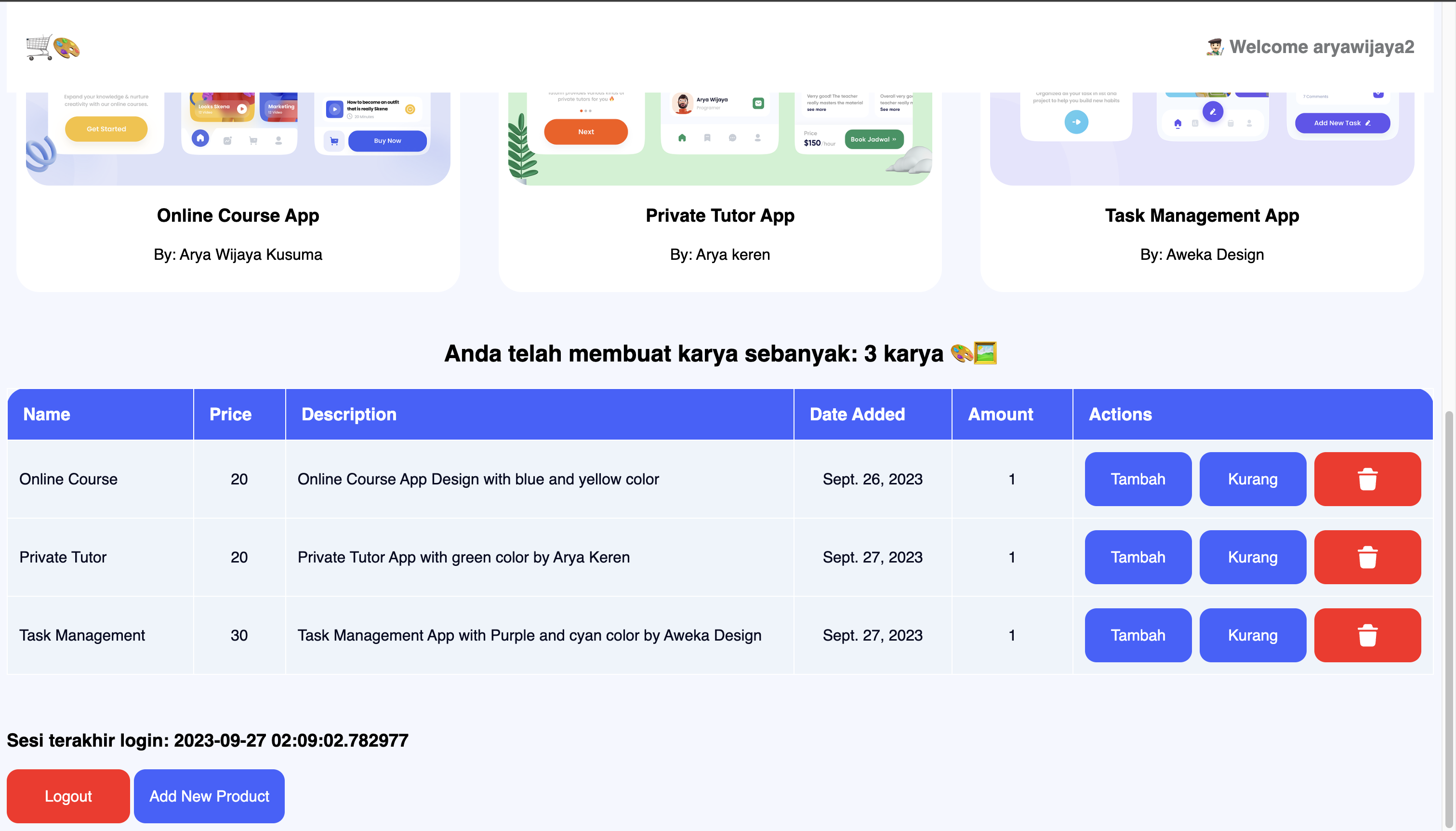The width and height of the screenshot is (1456, 831).
Task: Click the Price column header
Action: [230, 414]
